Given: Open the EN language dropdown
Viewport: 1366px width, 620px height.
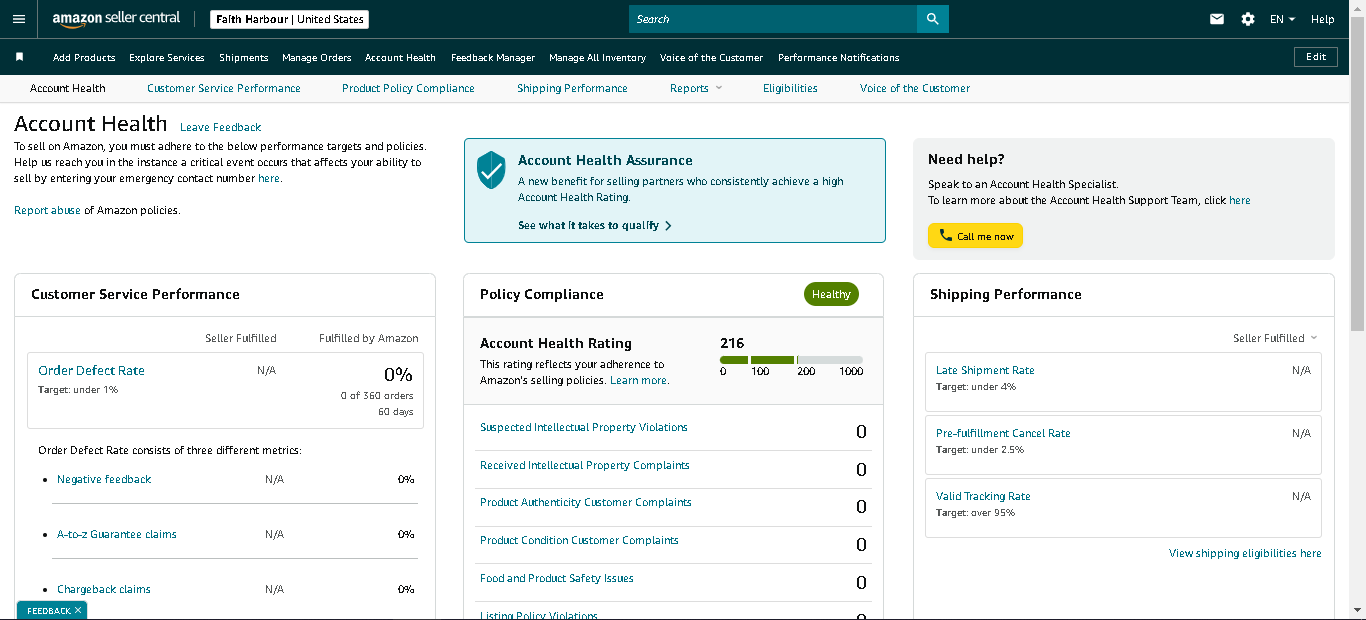Looking at the screenshot, I should [1282, 19].
